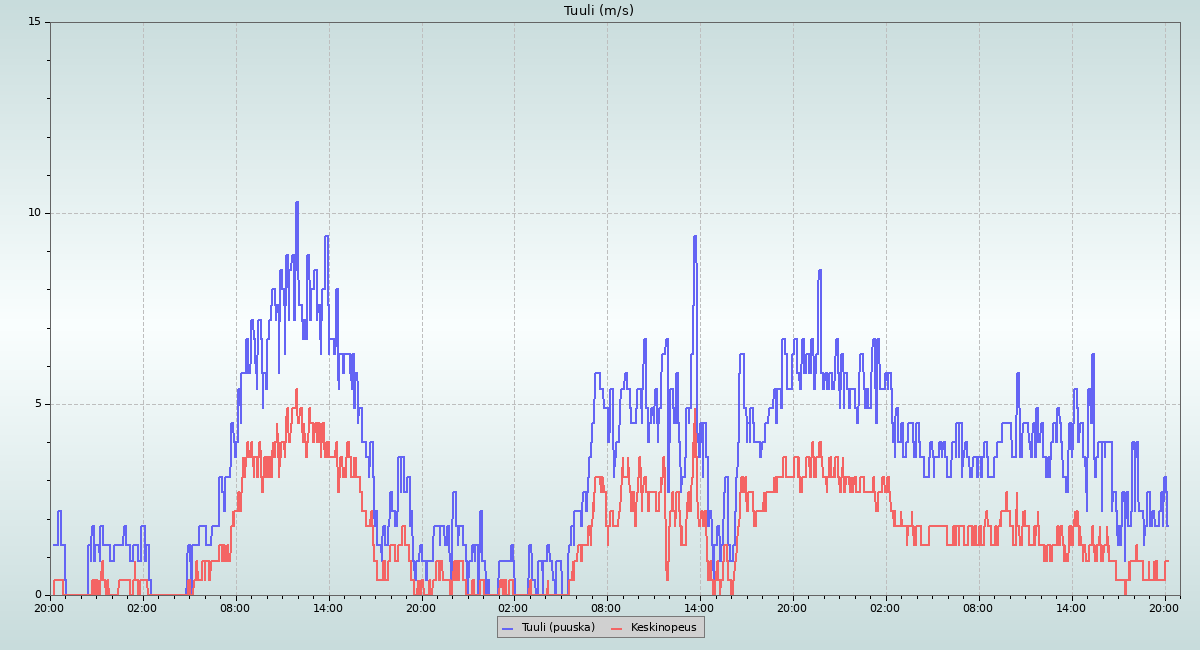Select the first 08:00 x-axis label
The width and height of the screenshot is (1200, 650).
click(x=235, y=607)
